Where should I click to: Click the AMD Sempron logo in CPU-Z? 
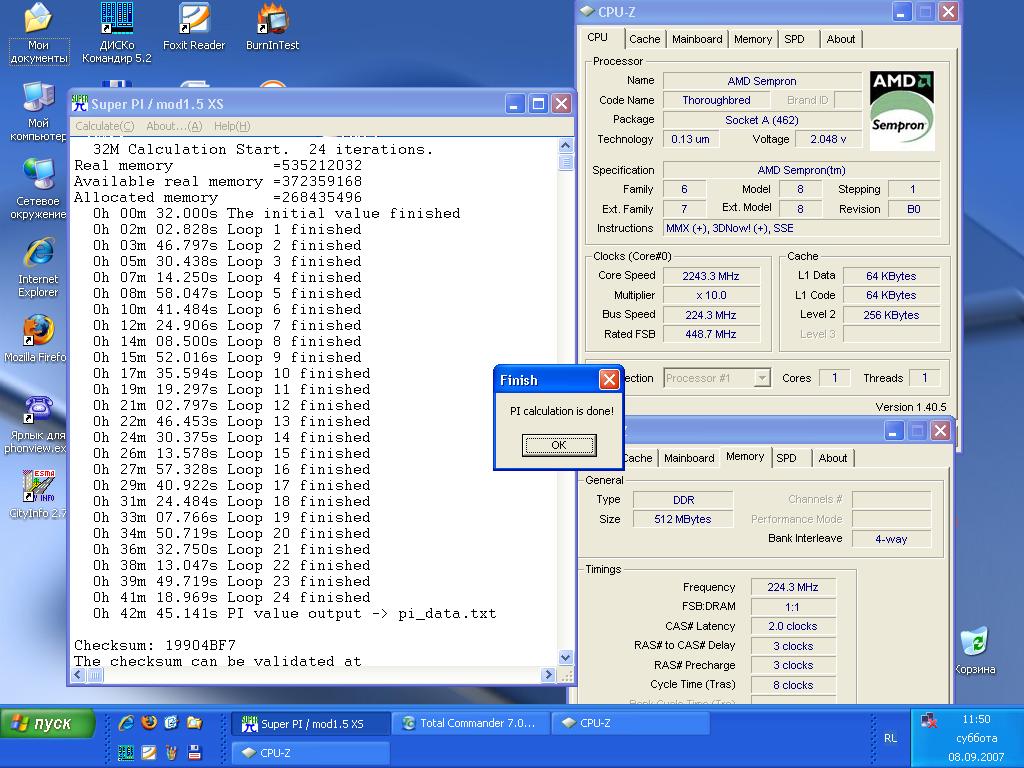pos(901,110)
